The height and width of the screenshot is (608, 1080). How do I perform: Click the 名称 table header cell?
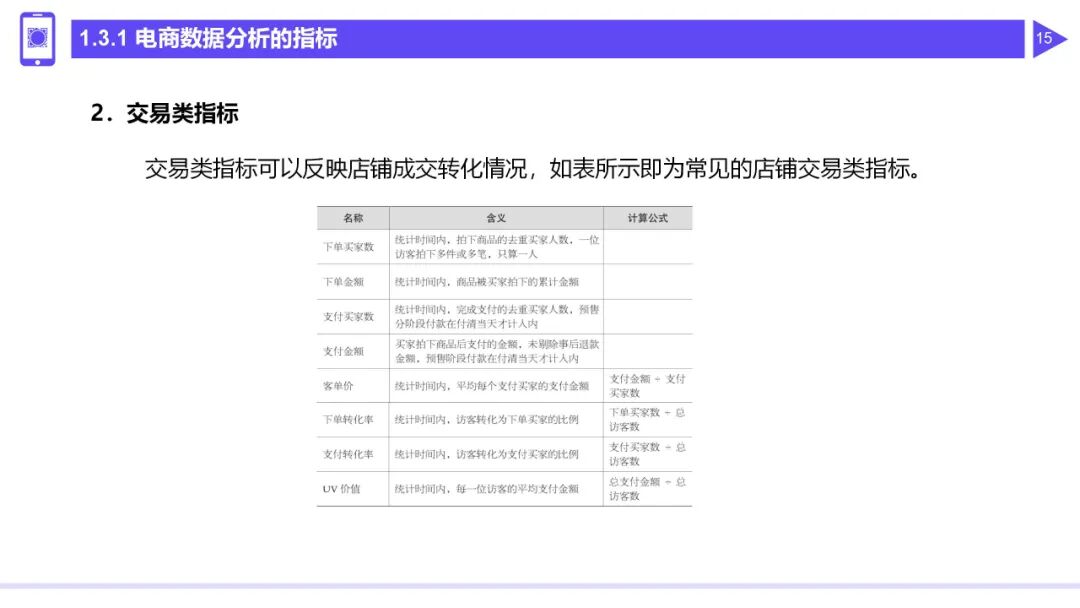pyautogui.click(x=351, y=218)
